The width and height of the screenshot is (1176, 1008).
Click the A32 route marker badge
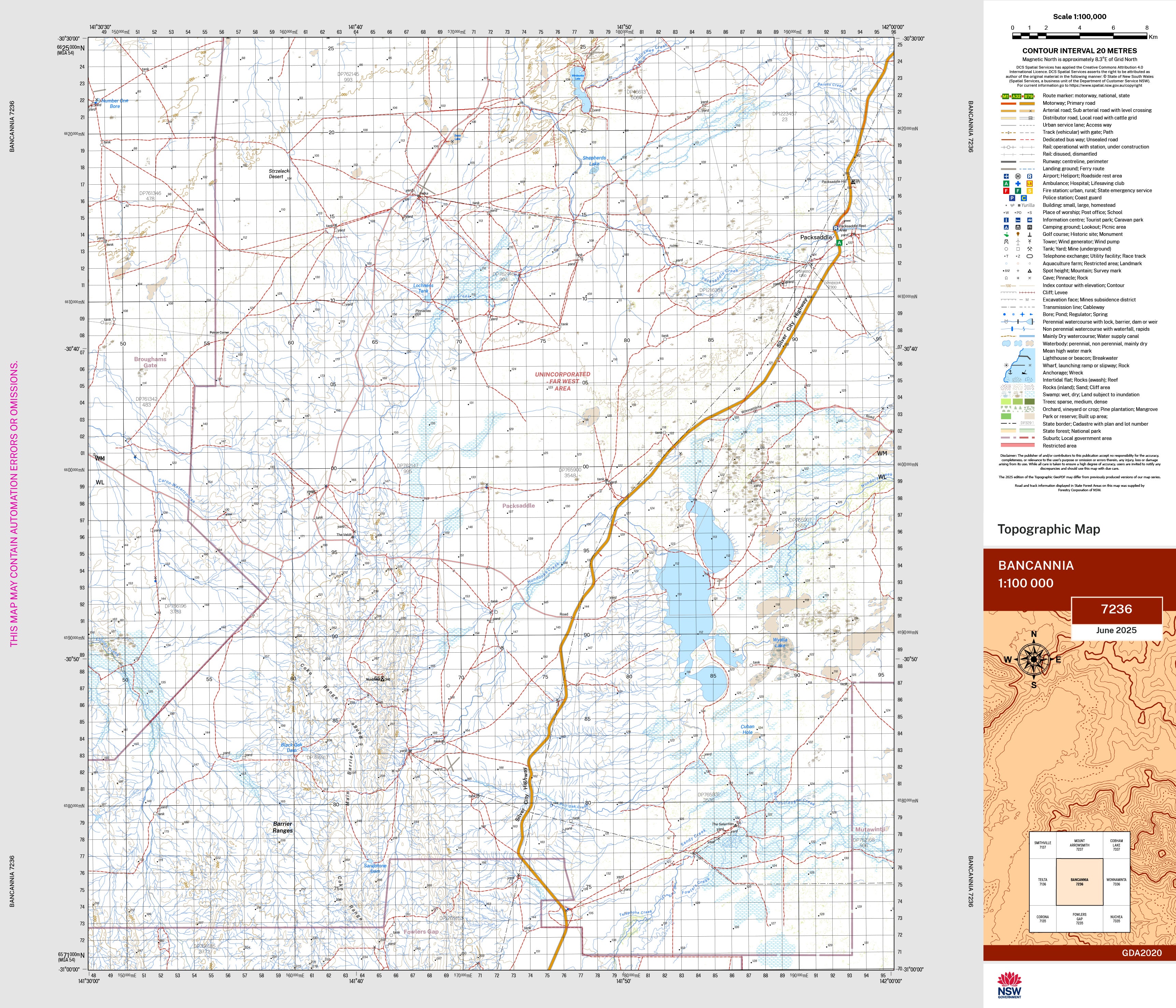click(x=1017, y=96)
